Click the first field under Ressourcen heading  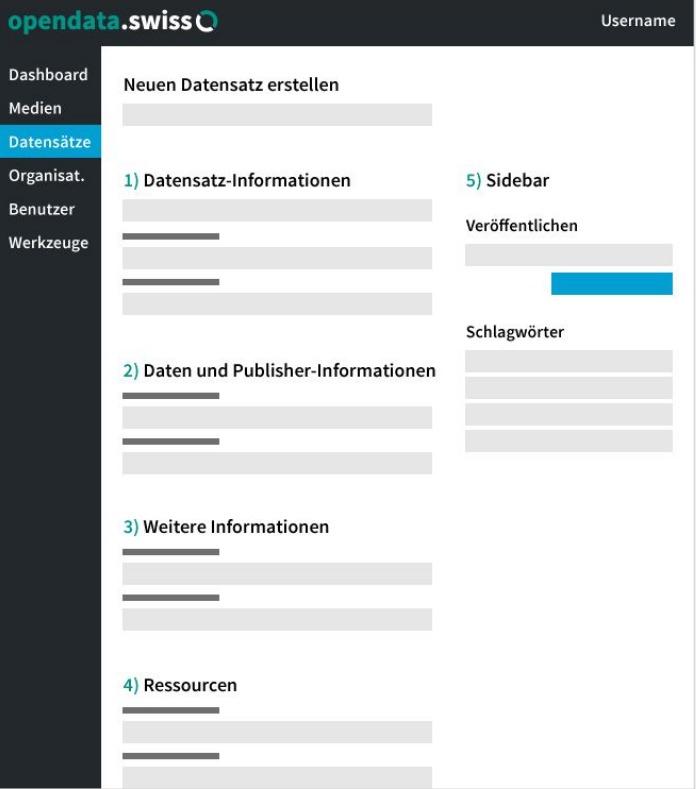[277, 732]
